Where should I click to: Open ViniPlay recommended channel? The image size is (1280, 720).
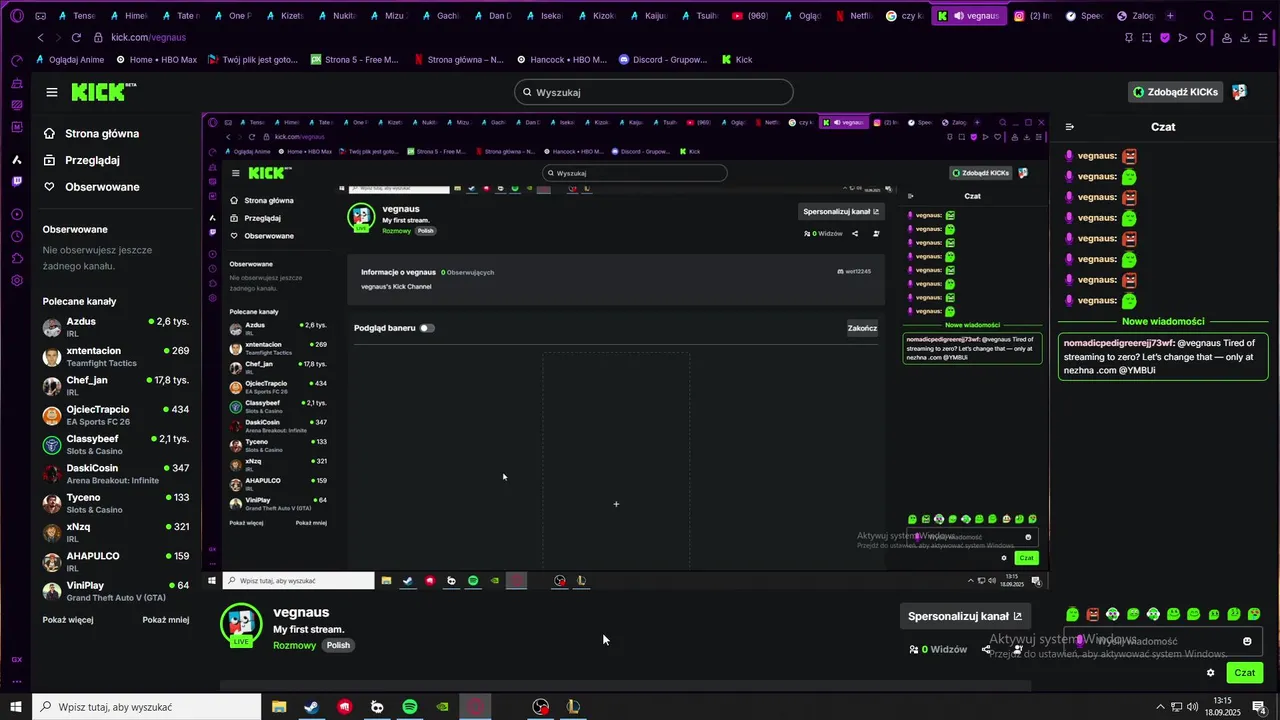tap(116, 591)
